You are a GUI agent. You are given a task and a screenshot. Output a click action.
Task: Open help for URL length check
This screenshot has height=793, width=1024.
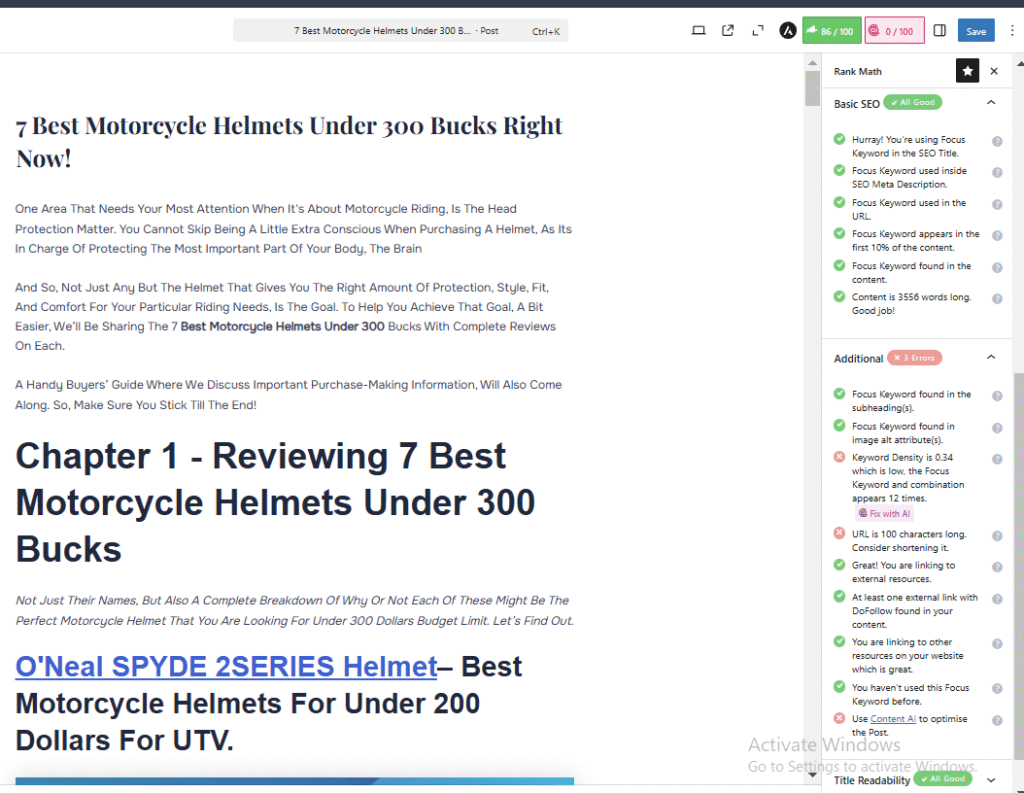pyautogui.click(x=997, y=536)
